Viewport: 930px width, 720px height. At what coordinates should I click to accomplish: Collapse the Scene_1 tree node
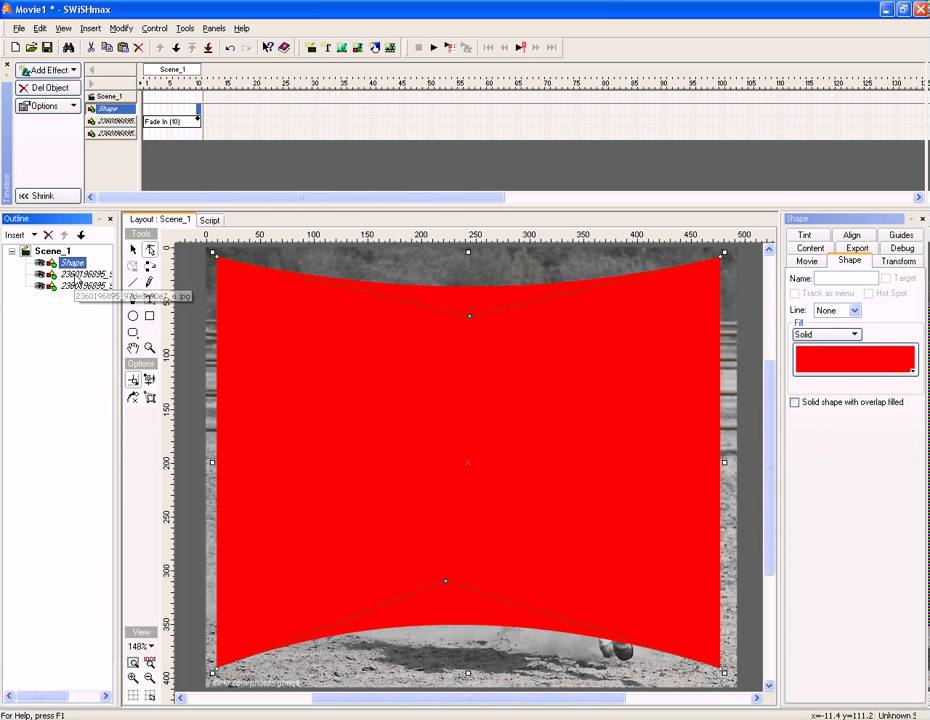click(x=12, y=251)
